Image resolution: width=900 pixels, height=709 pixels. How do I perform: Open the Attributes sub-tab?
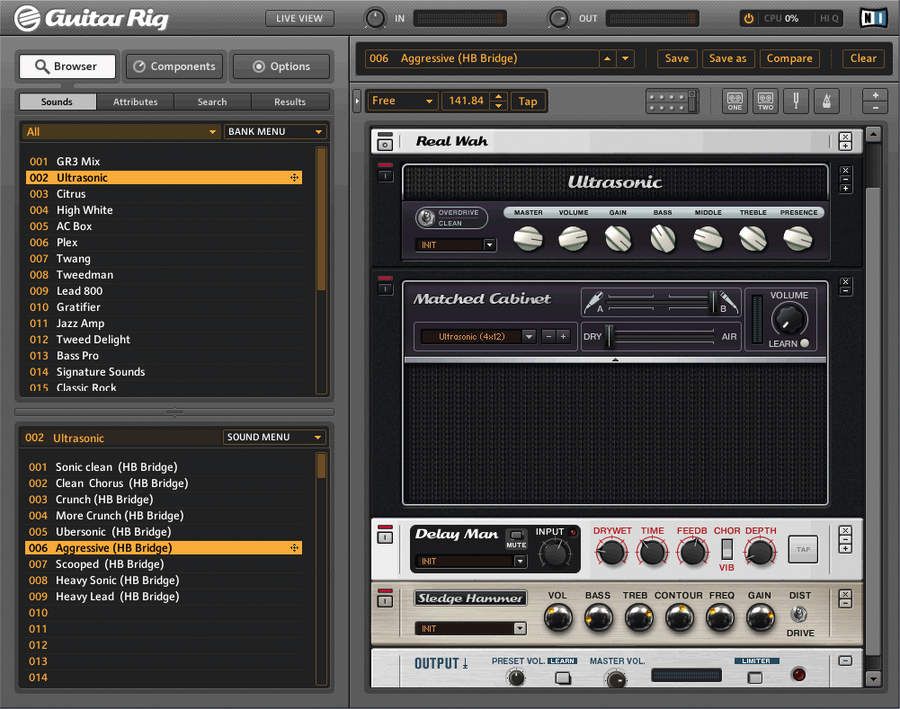point(135,102)
